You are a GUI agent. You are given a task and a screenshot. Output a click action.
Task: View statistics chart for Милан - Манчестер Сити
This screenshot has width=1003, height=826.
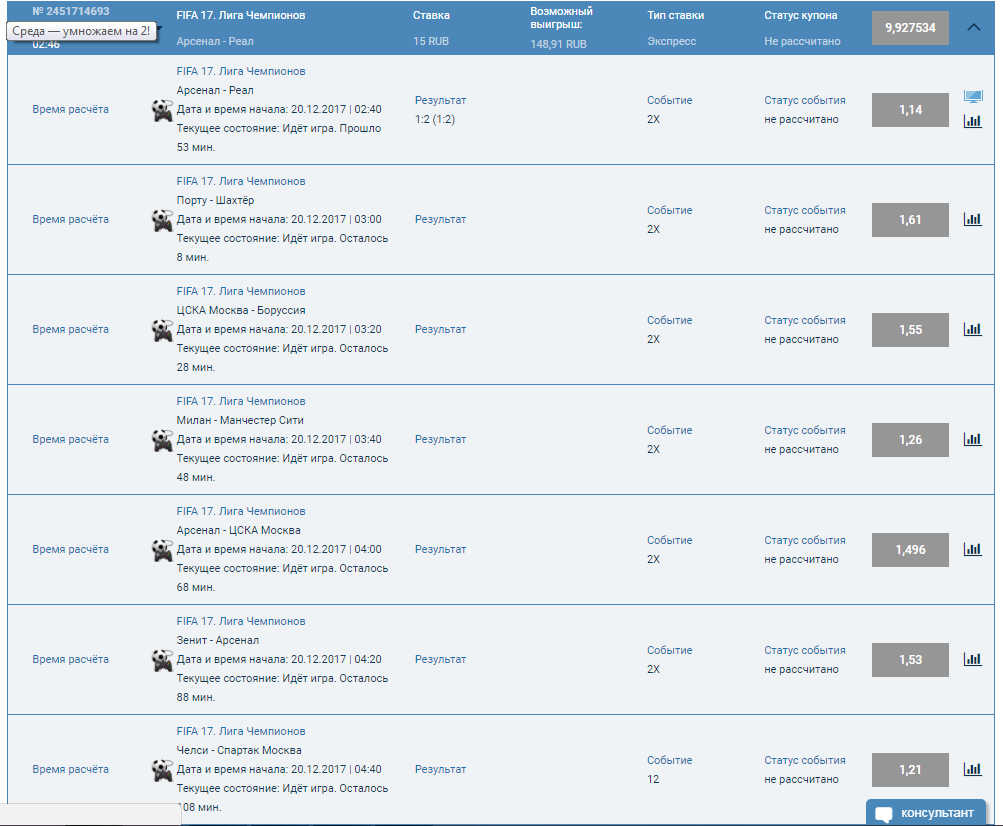(972, 439)
